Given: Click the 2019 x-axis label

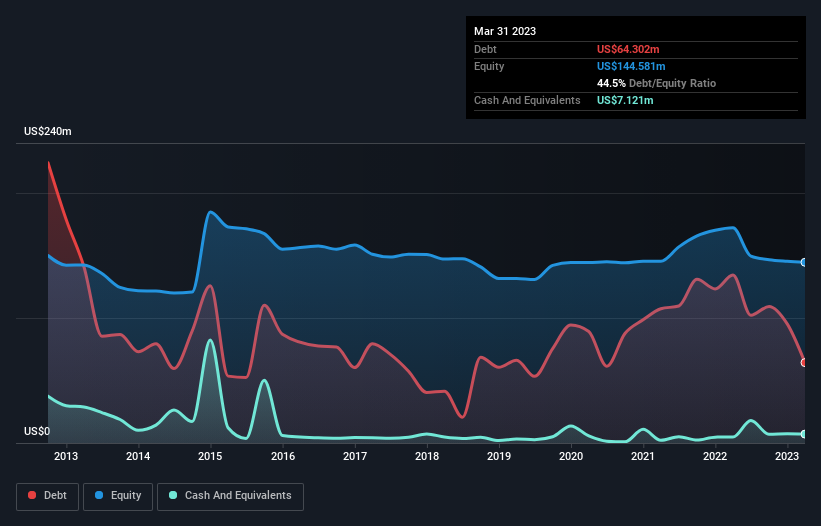Looking at the screenshot, I should pyautogui.click(x=499, y=456).
